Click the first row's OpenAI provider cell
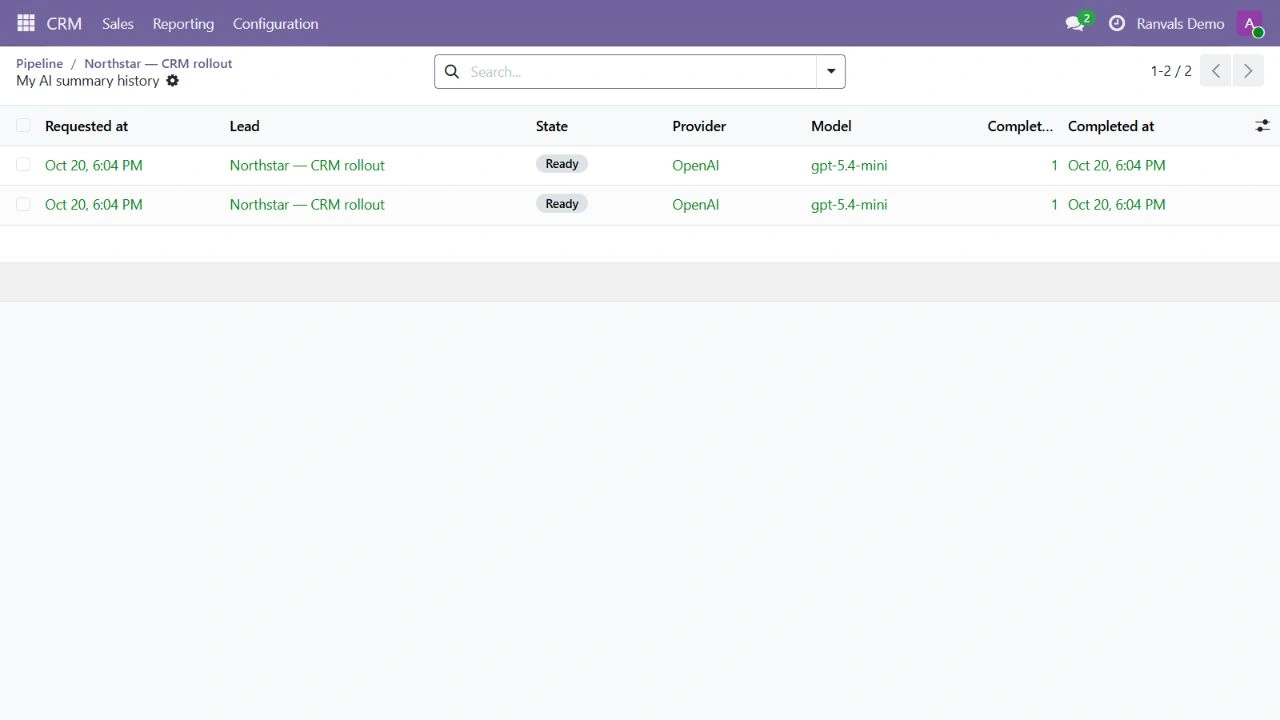This screenshot has height=720, width=1280. point(695,165)
